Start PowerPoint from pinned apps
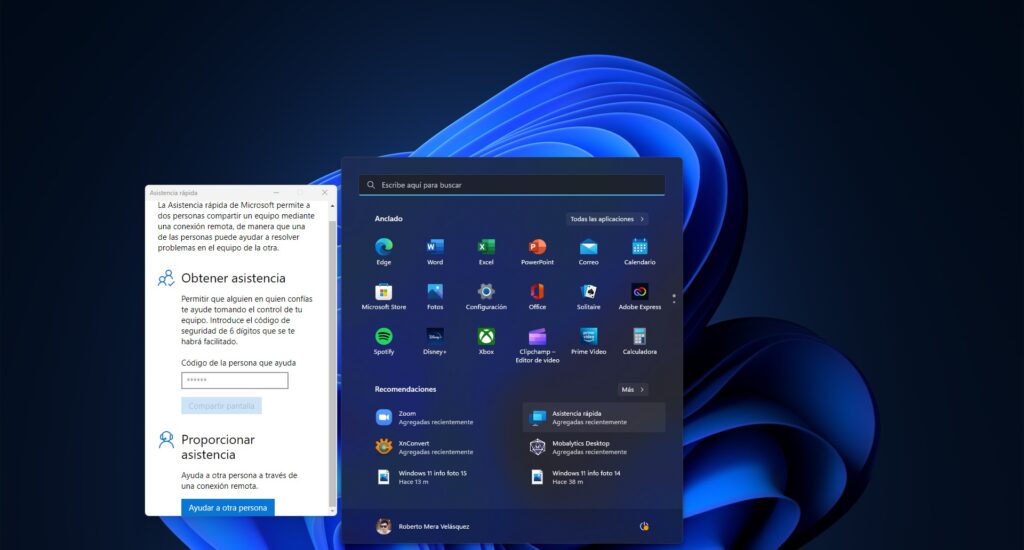Screen dimensions: 1024x550 pos(537,251)
